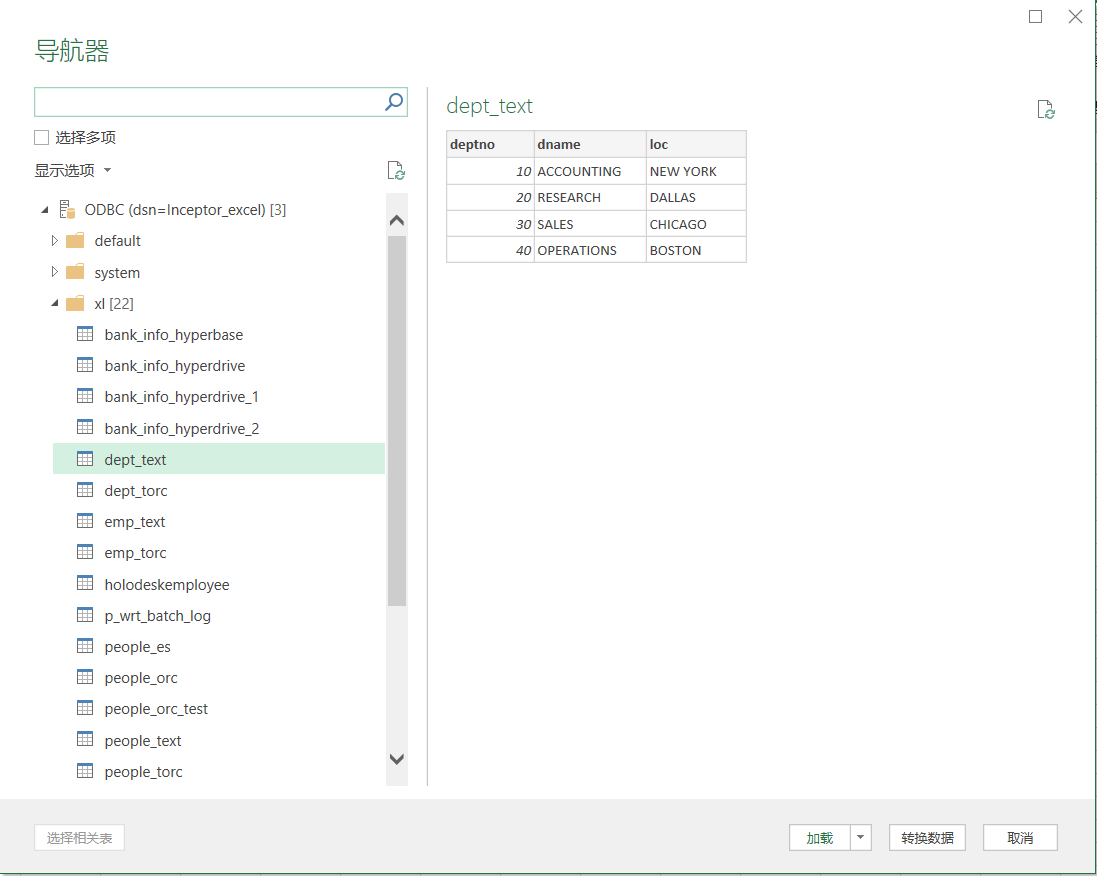Click the table icon beside bank_info_hyperbase
The height and width of the screenshot is (876, 1097).
click(x=85, y=335)
